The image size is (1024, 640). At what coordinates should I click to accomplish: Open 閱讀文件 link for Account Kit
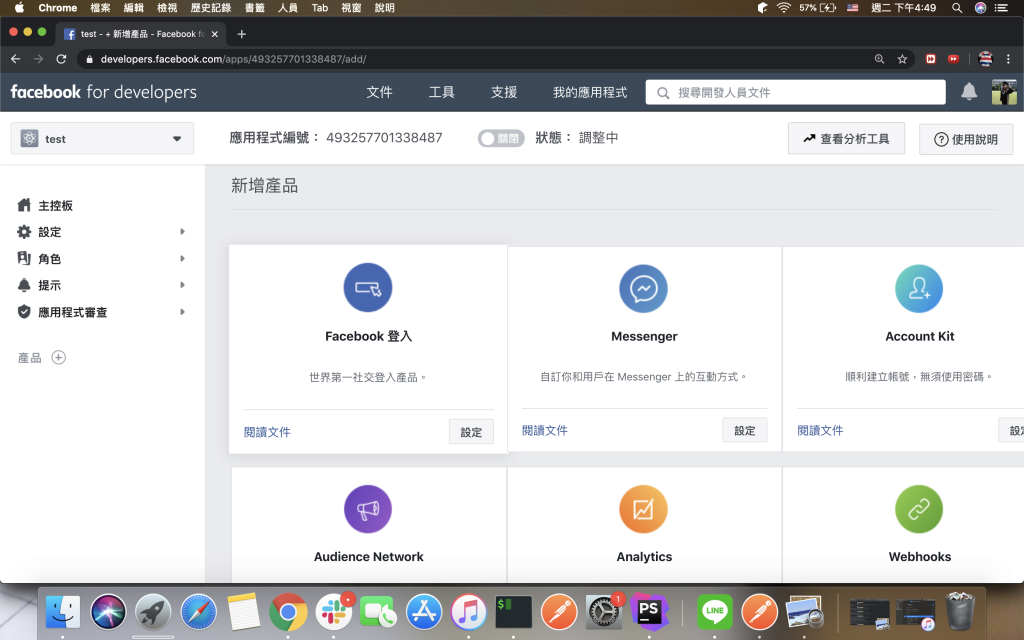pos(820,430)
